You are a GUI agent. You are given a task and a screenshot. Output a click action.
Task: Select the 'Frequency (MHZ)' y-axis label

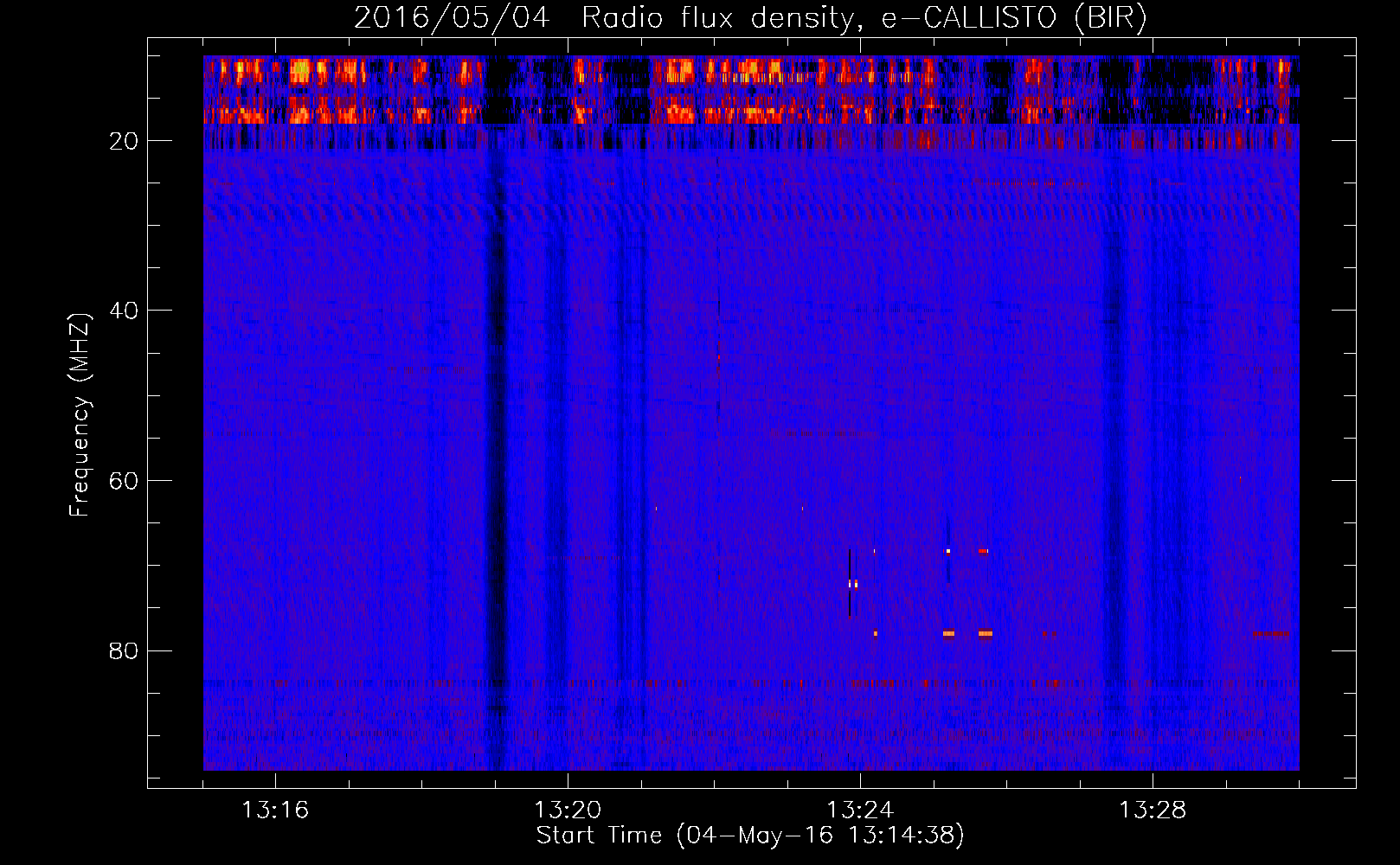point(80,415)
